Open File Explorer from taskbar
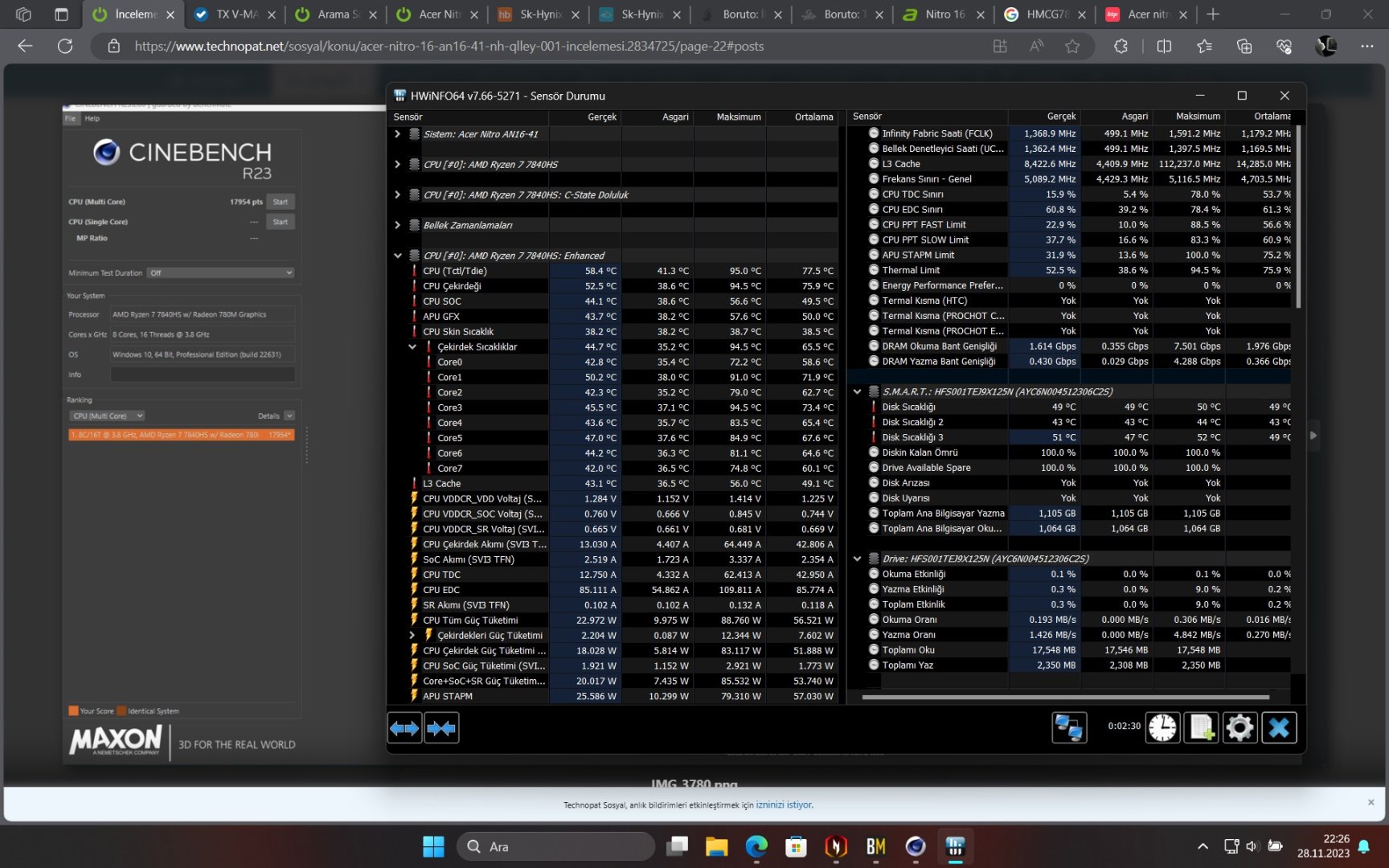1389x868 pixels. click(x=716, y=846)
